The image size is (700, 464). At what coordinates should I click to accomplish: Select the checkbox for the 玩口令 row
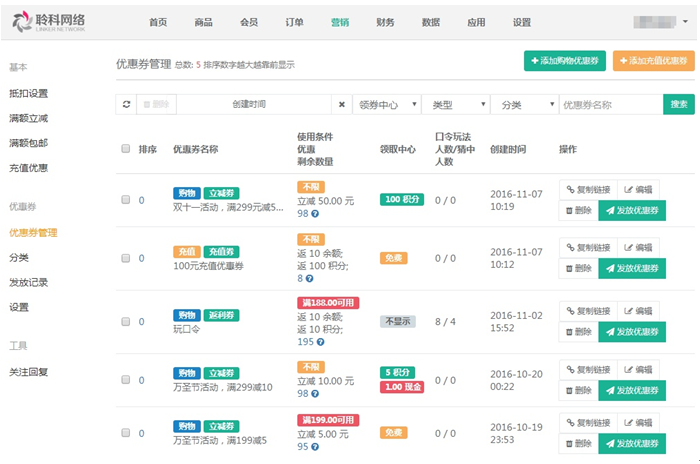pyautogui.click(x=126, y=321)
